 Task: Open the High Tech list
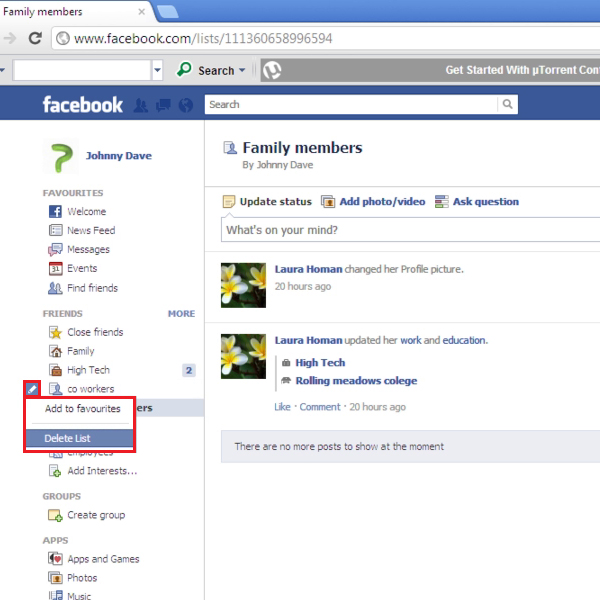click(x=88, y=370)
